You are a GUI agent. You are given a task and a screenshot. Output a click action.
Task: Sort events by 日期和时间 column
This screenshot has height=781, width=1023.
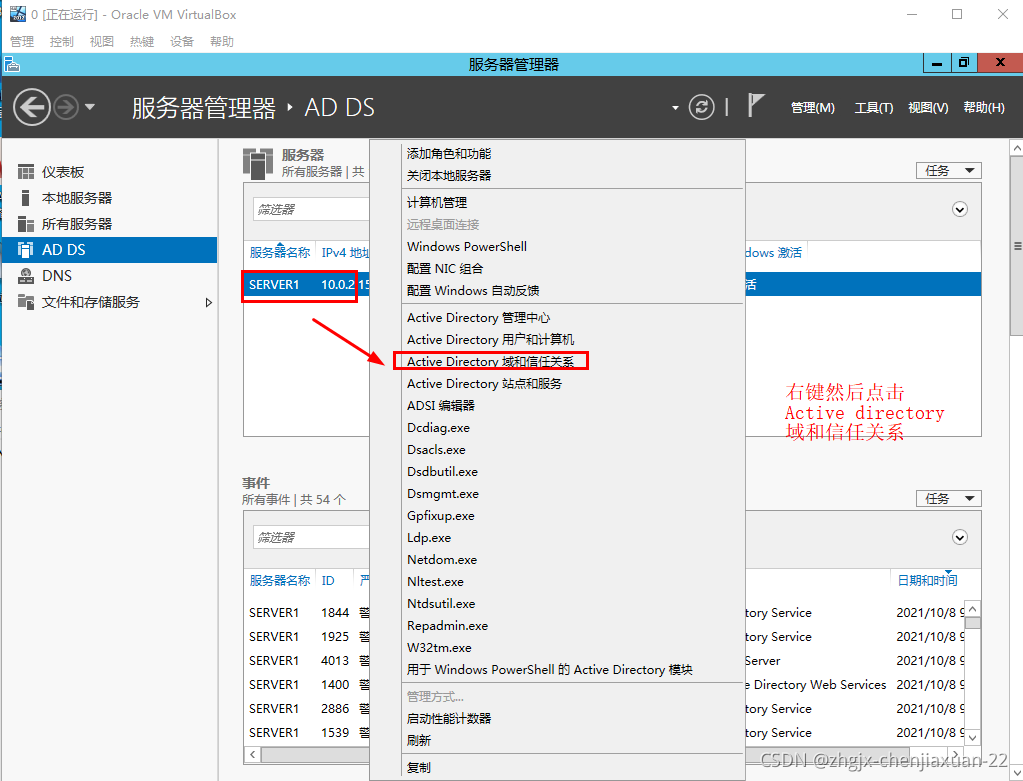[x=927, y=581]
